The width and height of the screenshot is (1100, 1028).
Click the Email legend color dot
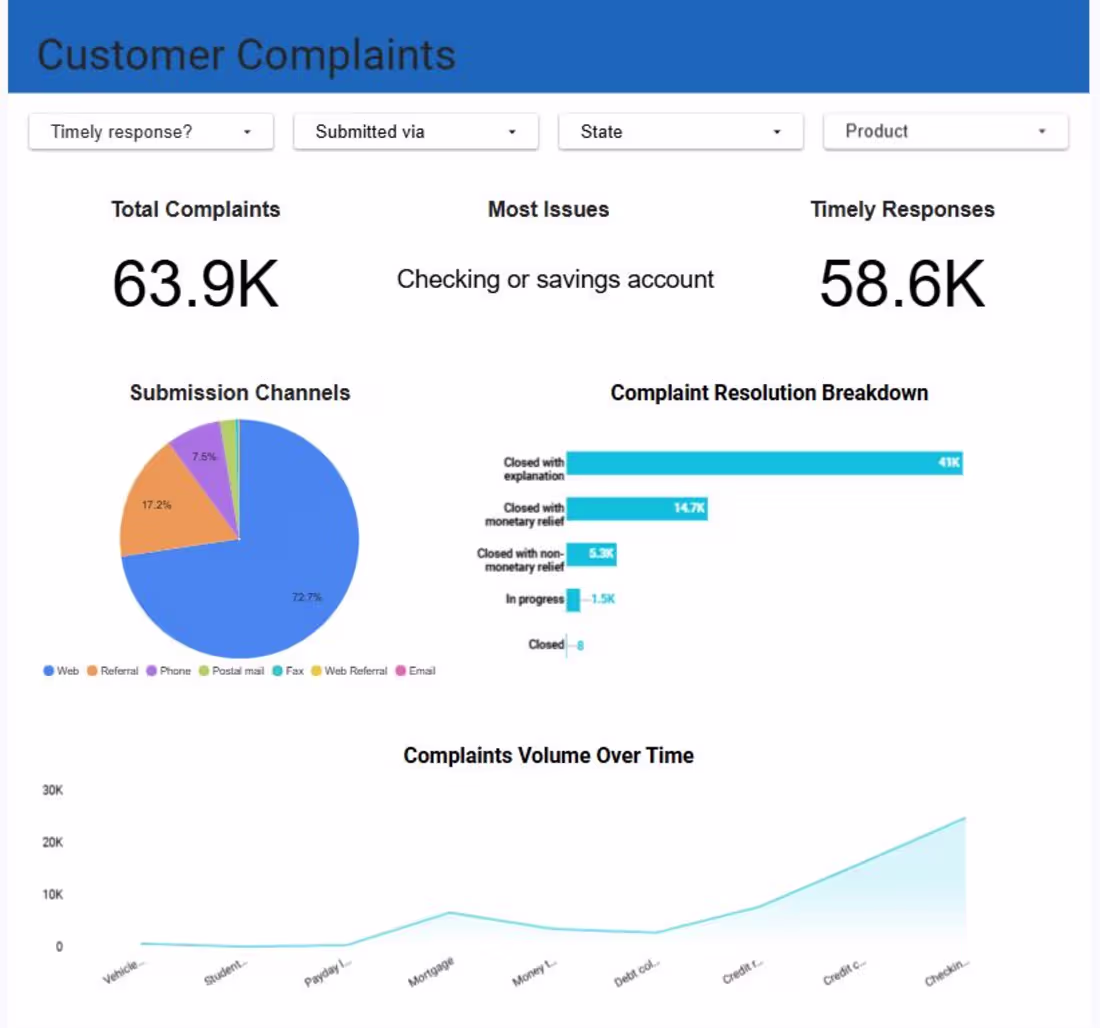[x=399, y=670]
